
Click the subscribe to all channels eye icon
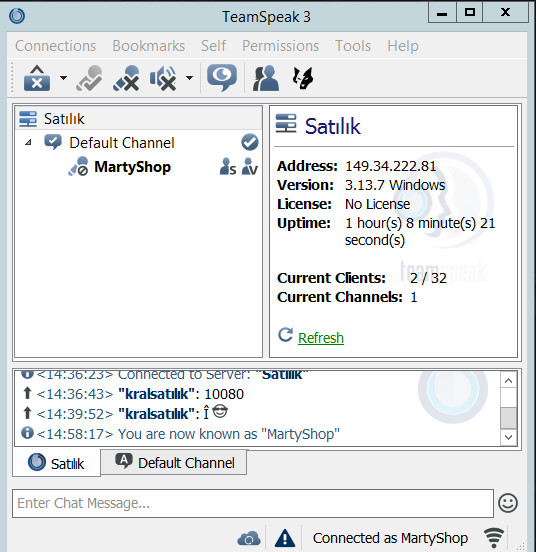coord(222,78)
